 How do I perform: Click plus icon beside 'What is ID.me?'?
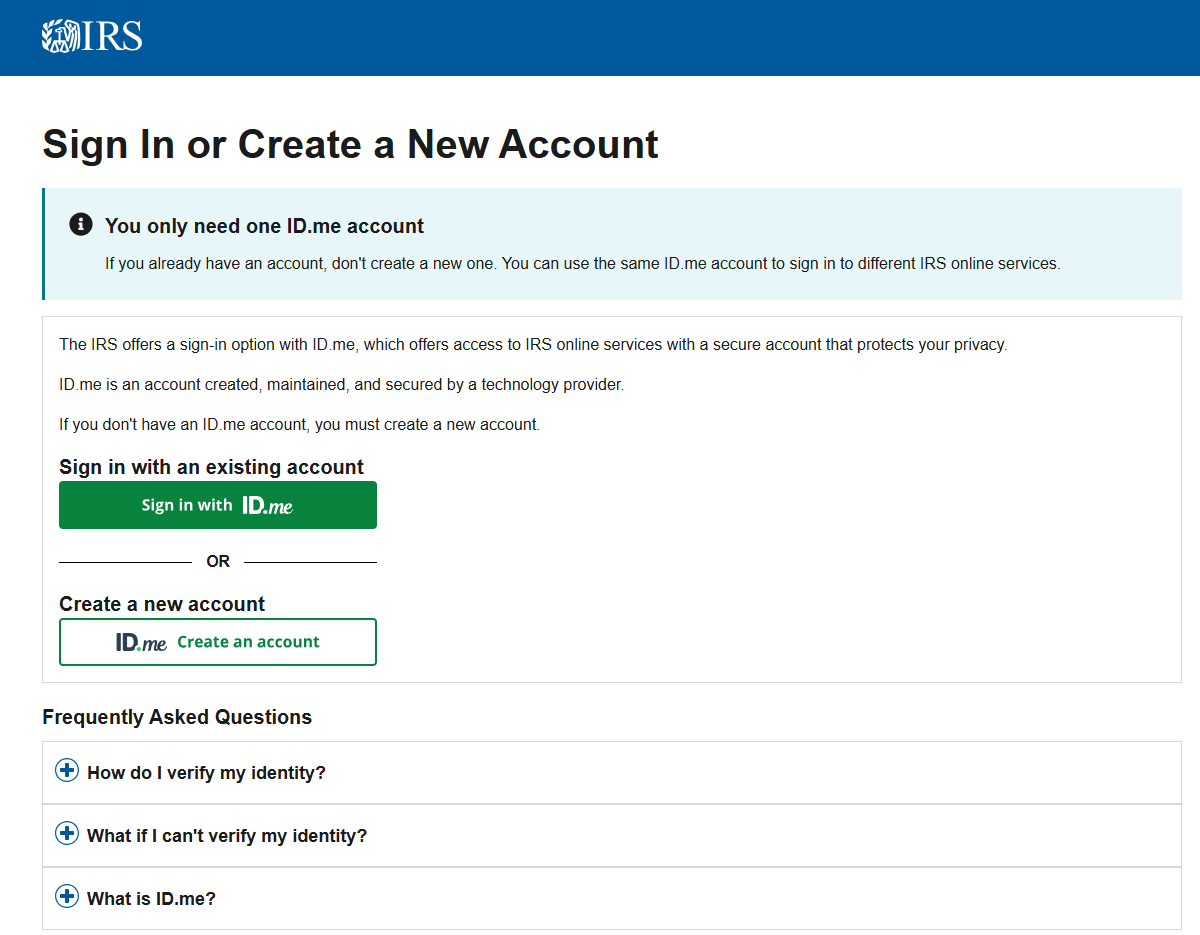[67, 897]
